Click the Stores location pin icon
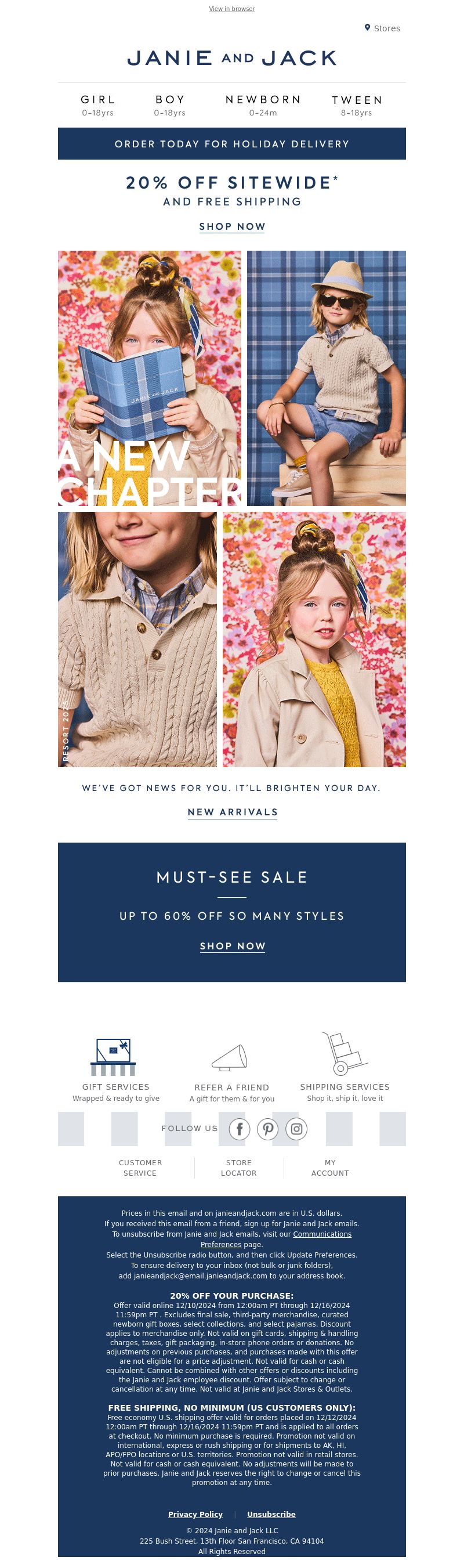Screen dimensions: 464x1568 click(367, 27)
